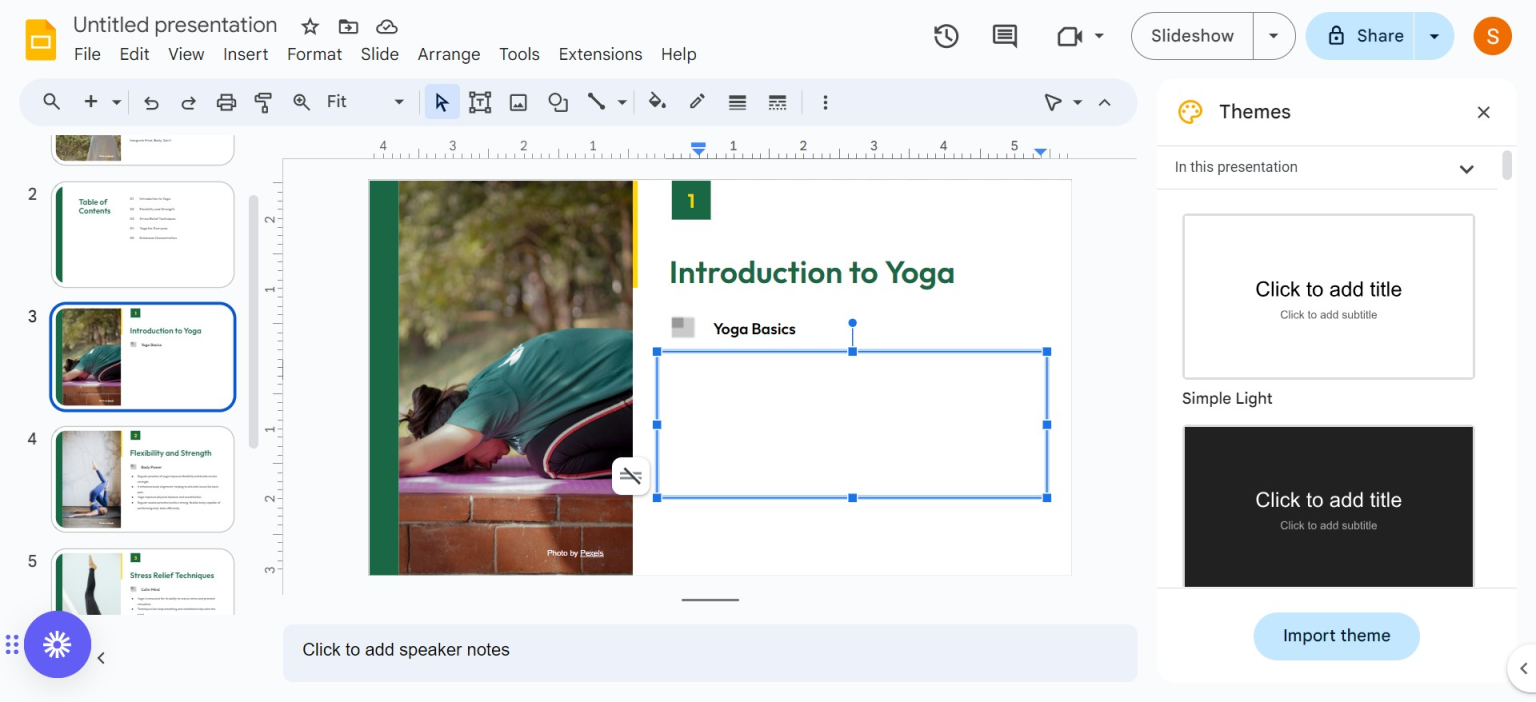The height and width of the screenshot is (702, 1536).
Task: Choose the Select arrow cursor tool
Action: [442, 102]
